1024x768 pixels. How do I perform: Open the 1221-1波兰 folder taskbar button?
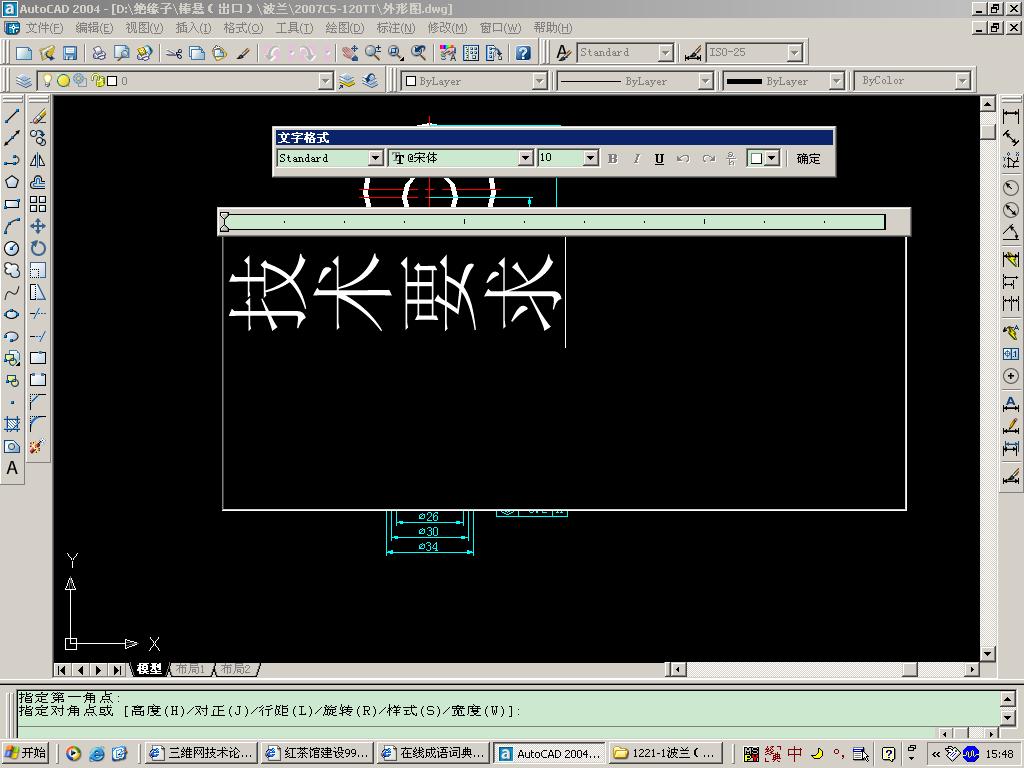(665, 753)
